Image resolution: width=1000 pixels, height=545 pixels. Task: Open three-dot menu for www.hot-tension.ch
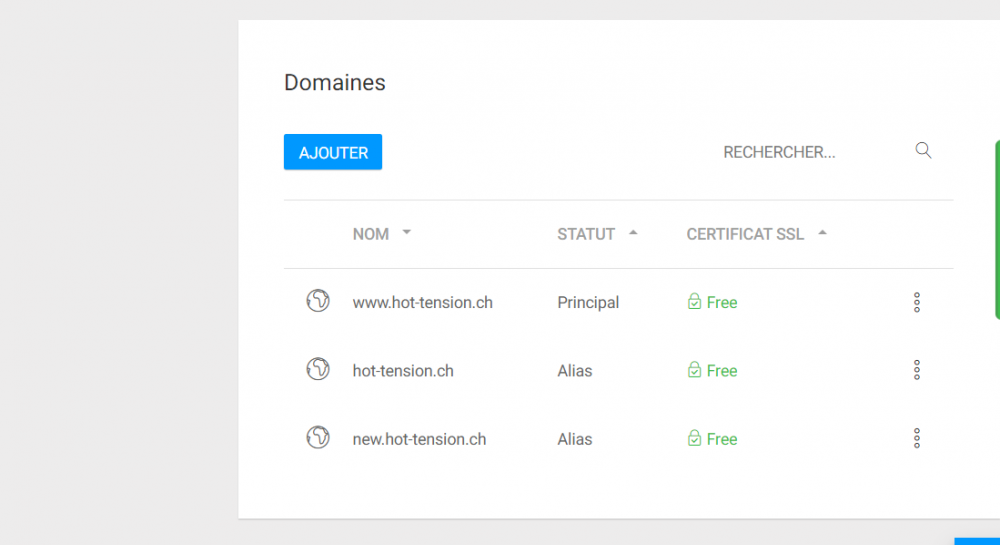click(916, 302)
